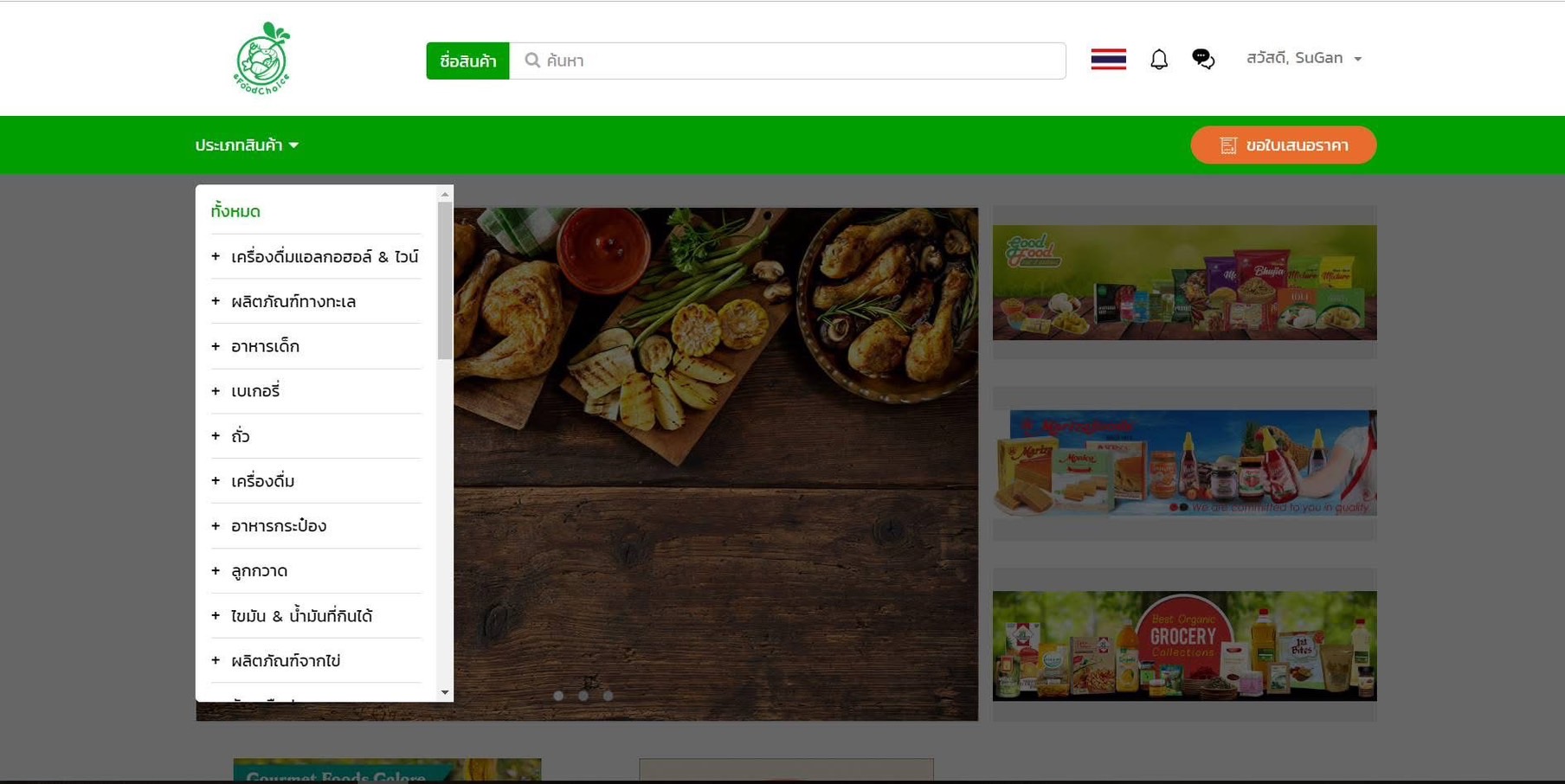Open the chat messages icon
Screen dimensions: 1565x784
(1202, 59)
